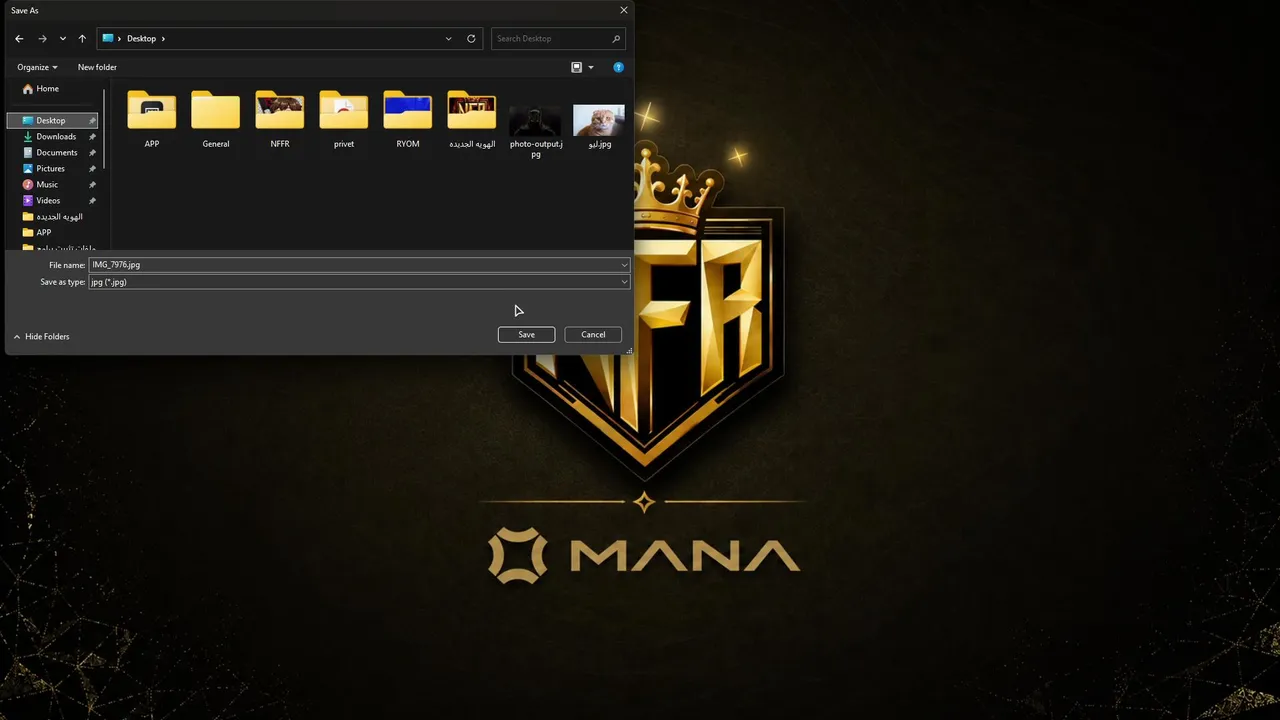Click the Desktop breadcrumb in address bar
Screen dimensions: 1280x720
point(141,39)
